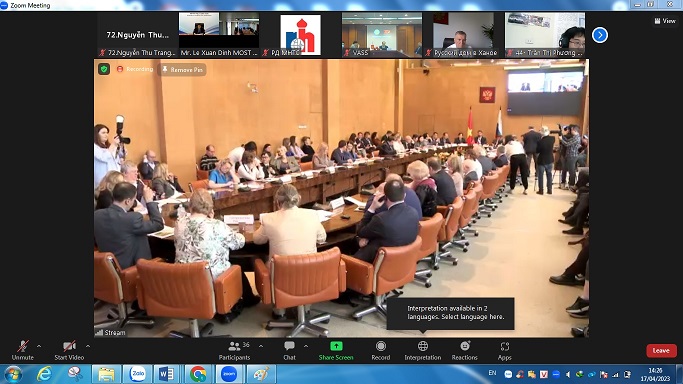
Task: Switch to Paint in the taskbar
Action: click(x=260, y=374)
